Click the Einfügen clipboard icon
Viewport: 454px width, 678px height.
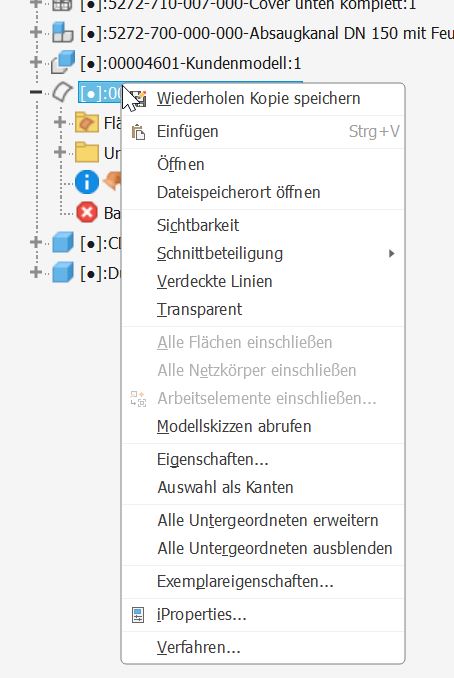[x=138, y=132]
